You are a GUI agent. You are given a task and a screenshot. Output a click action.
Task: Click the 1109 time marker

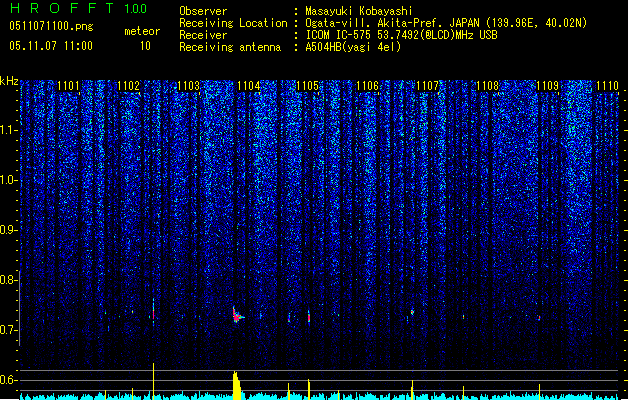(548, 86)
